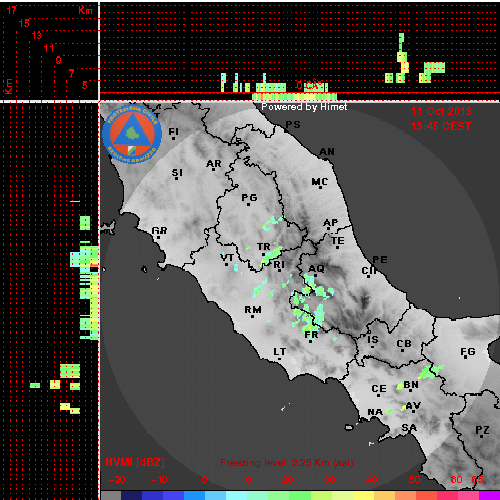
Task: Select the PE city label
Action: pyautogui.click(x=380, y=259)
